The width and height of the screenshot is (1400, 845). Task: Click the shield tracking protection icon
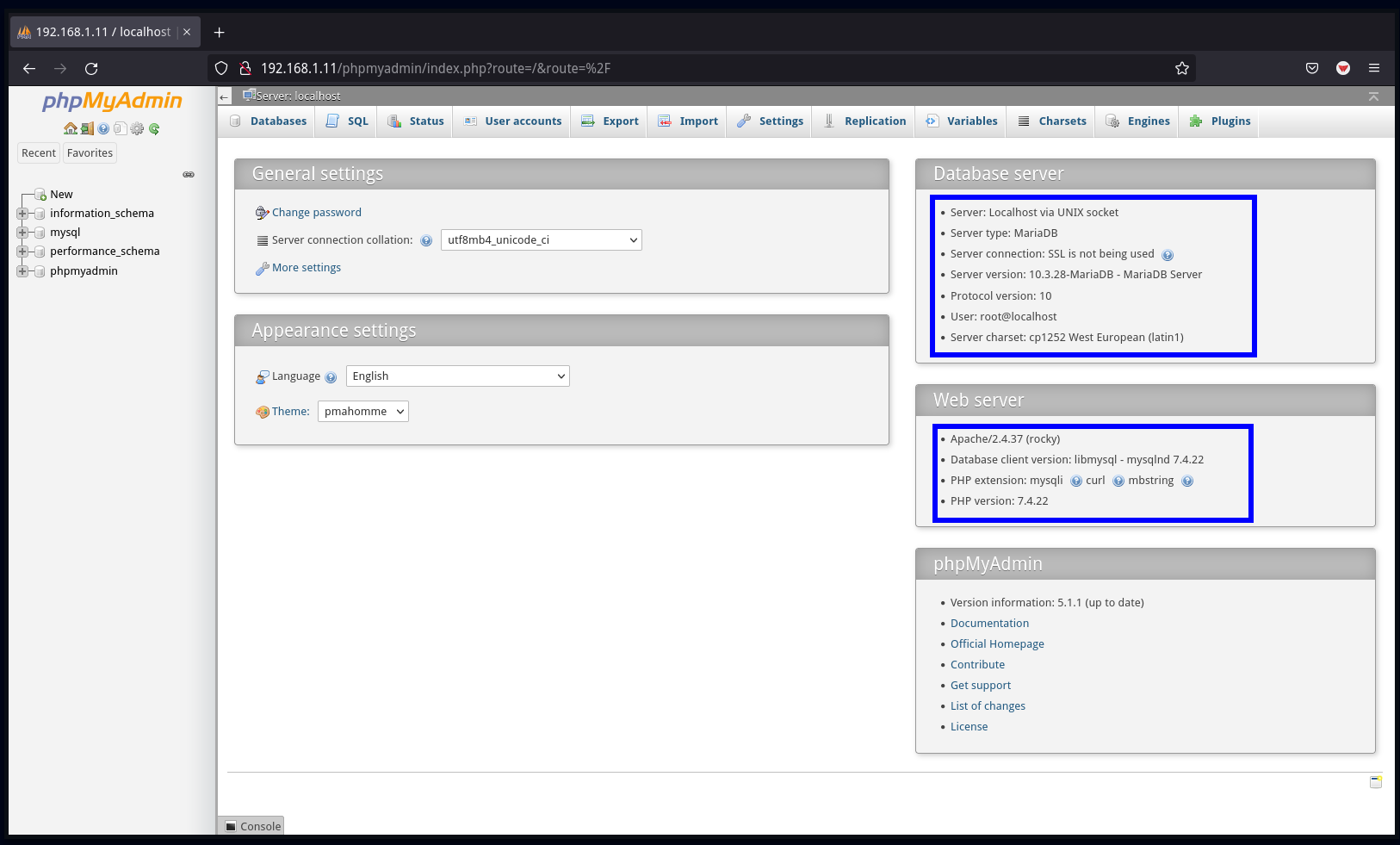221,68
